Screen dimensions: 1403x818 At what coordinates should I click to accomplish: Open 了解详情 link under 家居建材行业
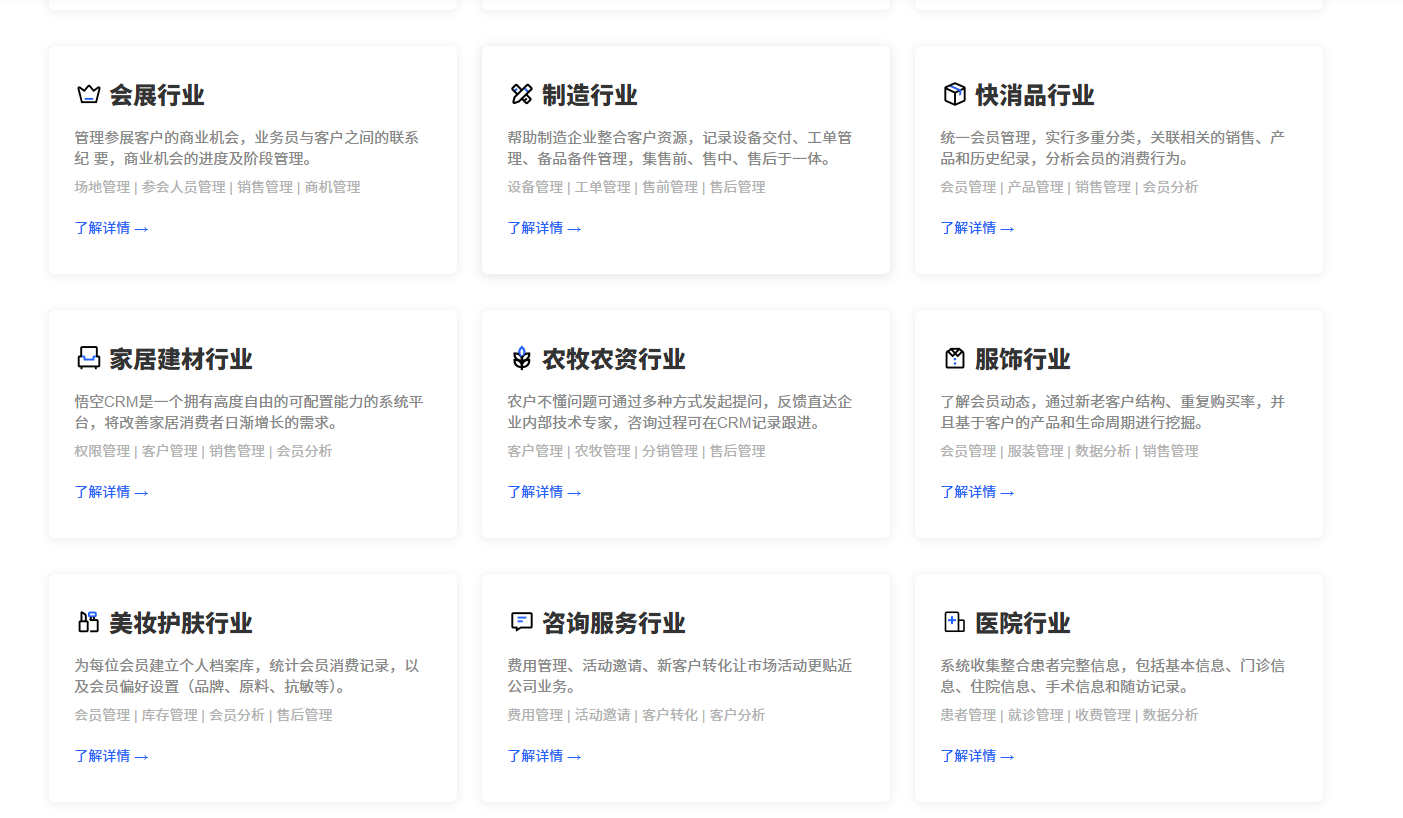[112, 492]
